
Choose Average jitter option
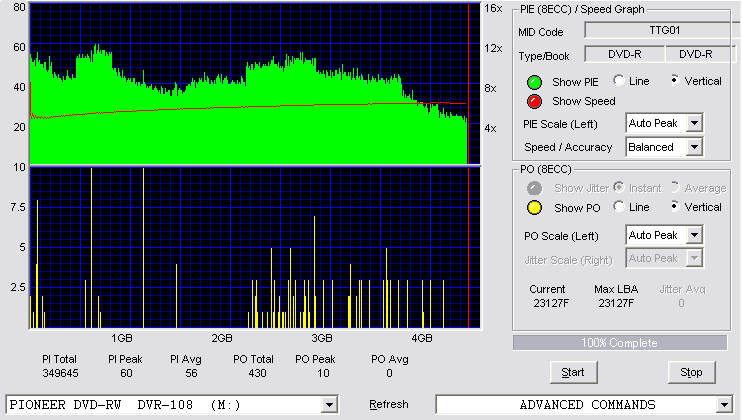tap(675, 187)
